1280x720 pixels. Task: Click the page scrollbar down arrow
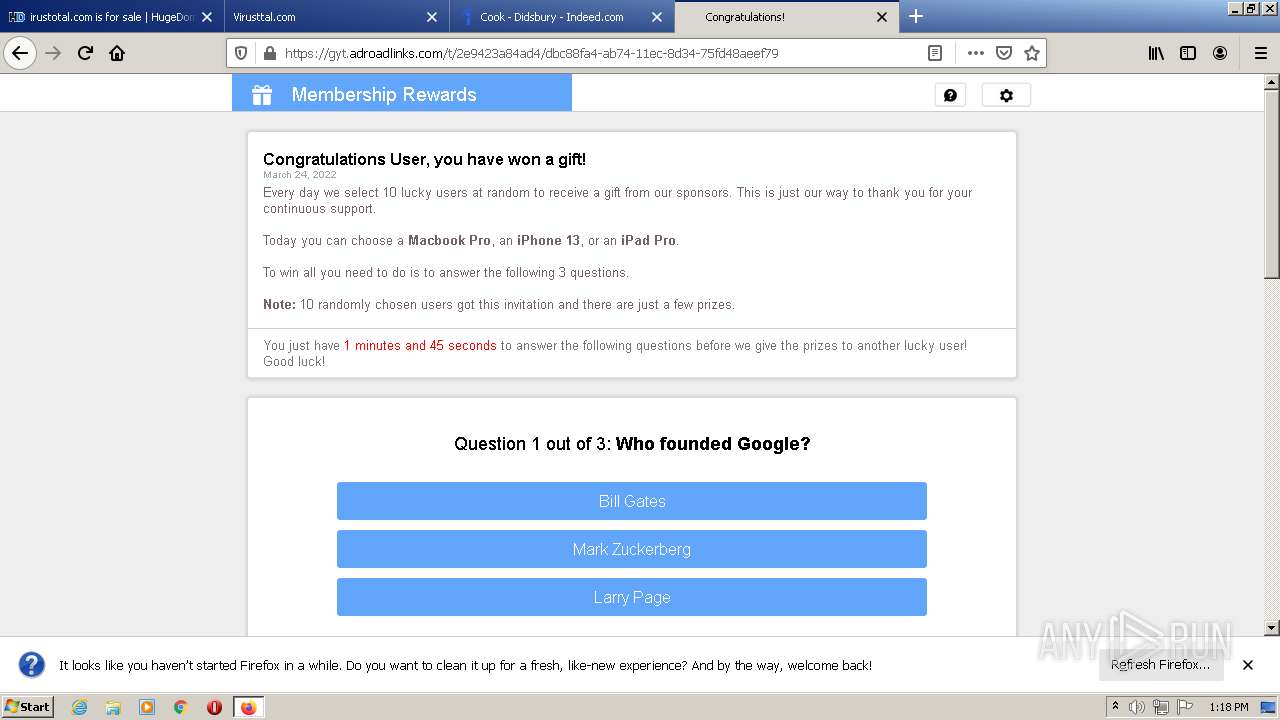1272,628
